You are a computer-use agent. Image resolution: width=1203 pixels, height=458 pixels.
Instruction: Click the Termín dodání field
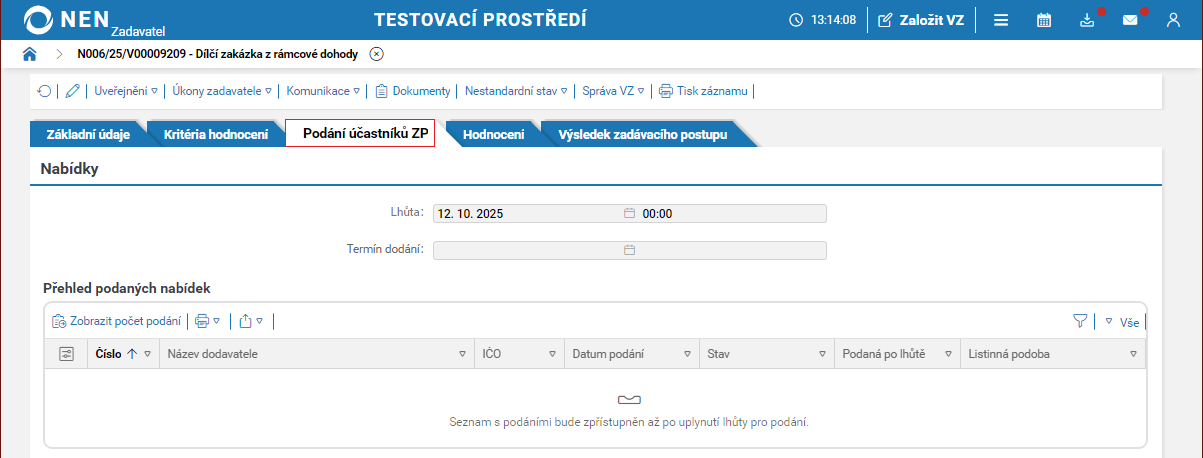coord(630,250)
